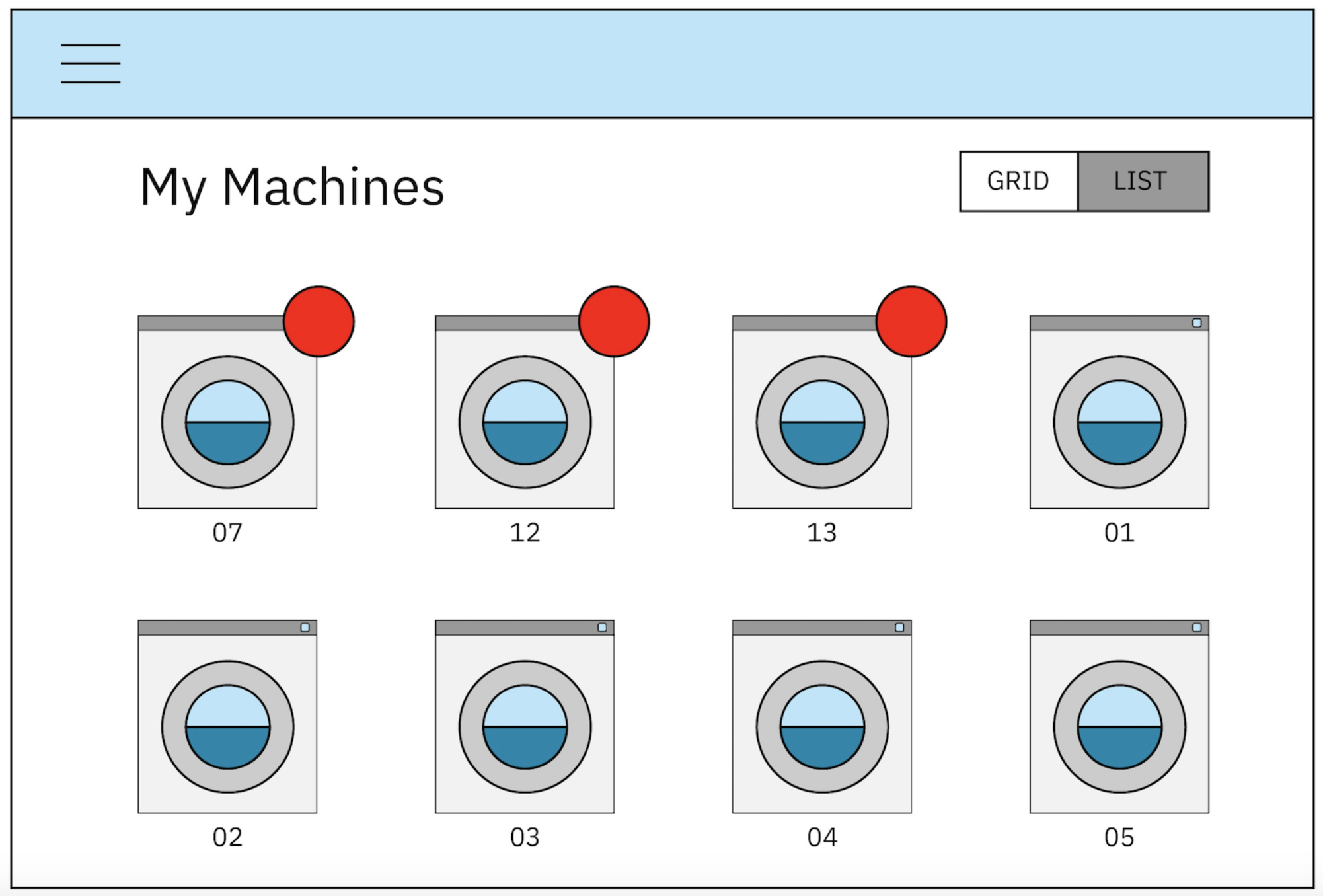Select washing machine 05

point(1119,726)
